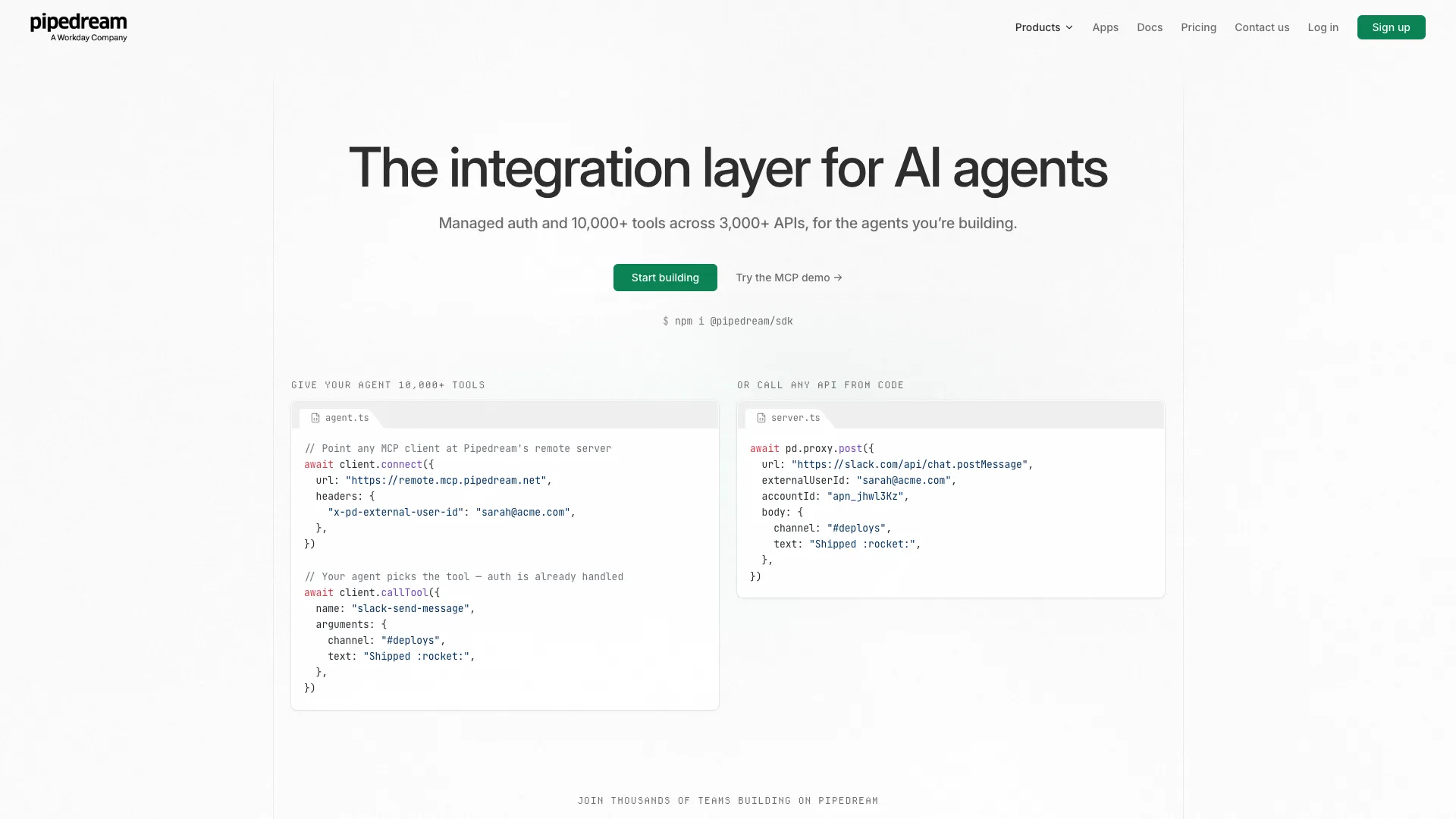Click the 'GIVE YOUR AGENT 10,000+ TOOLS' label
This screenshot has width=1456, height=819.
388,385
